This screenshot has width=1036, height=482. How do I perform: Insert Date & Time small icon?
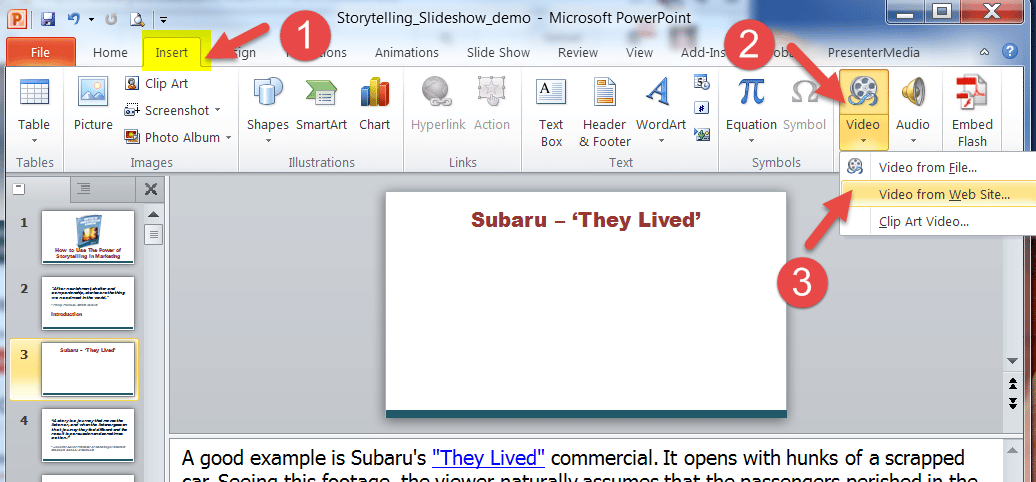pyautogui.click(x=702, y=83)
